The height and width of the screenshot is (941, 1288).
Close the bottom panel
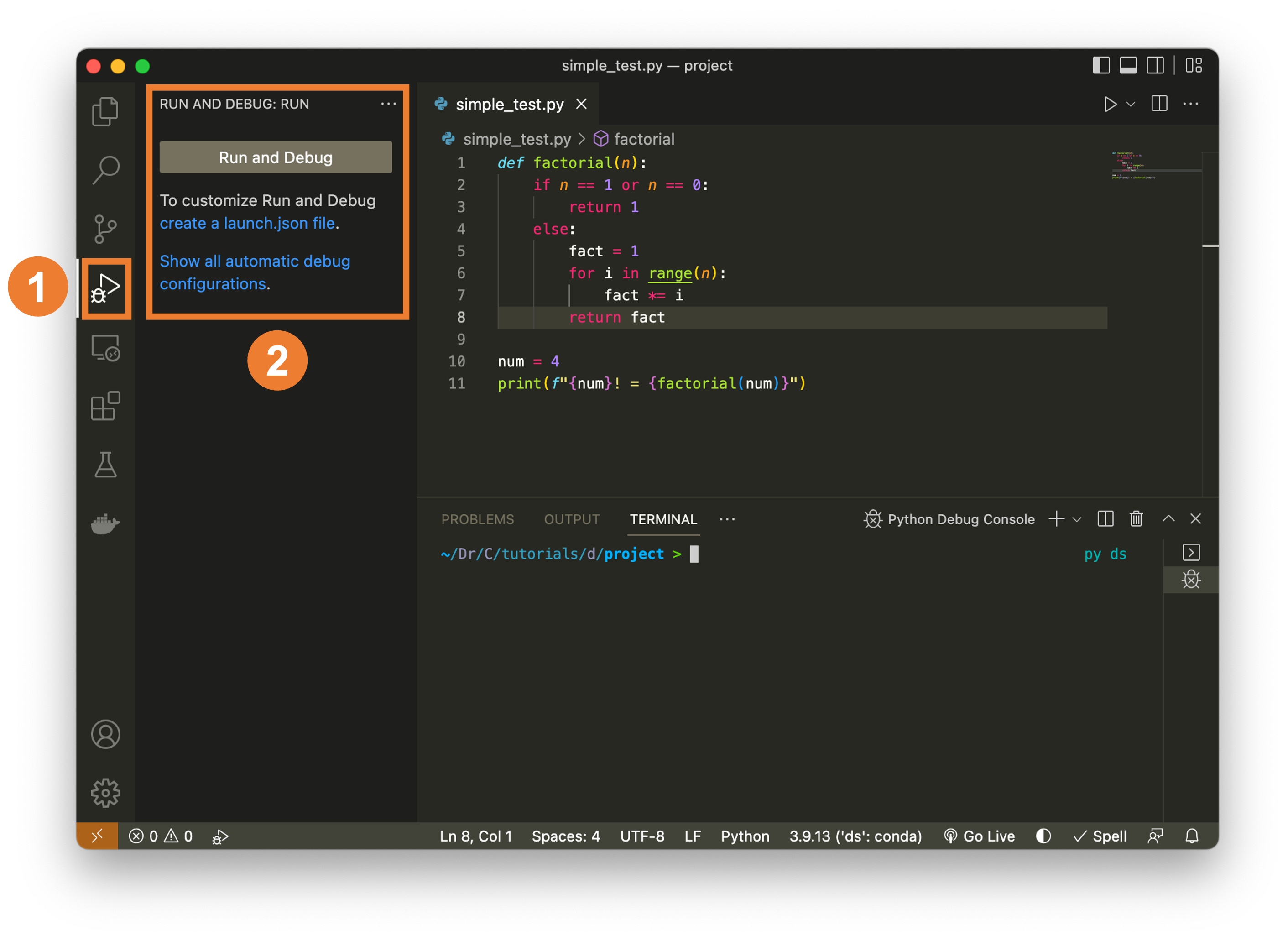(x=1195, y=519)
